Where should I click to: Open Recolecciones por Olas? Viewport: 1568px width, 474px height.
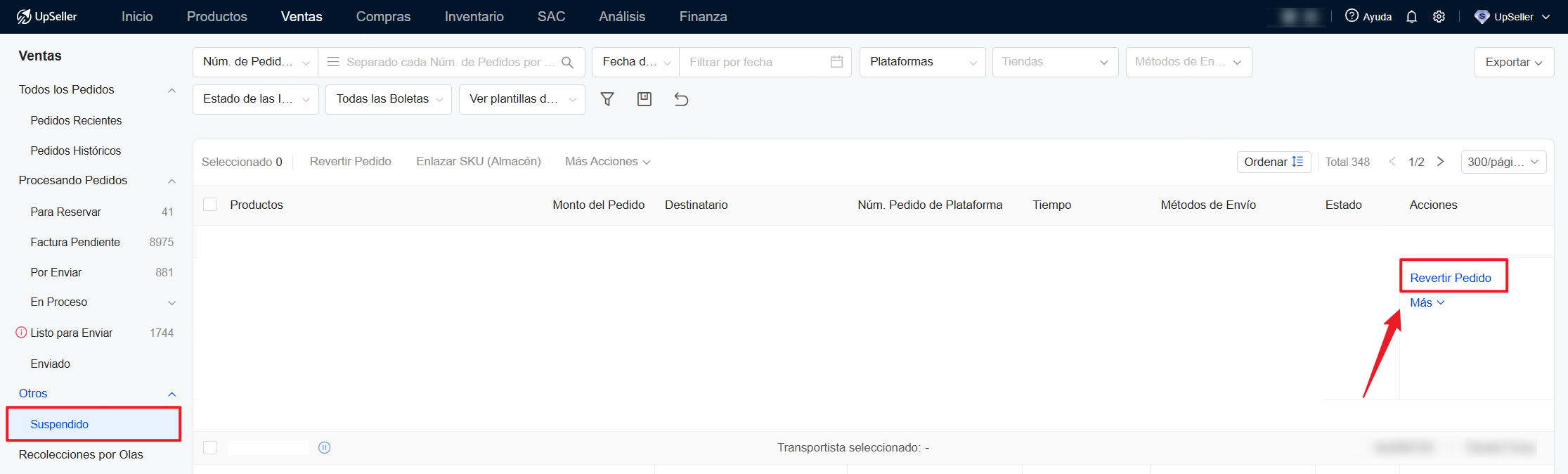click(81, 454)
